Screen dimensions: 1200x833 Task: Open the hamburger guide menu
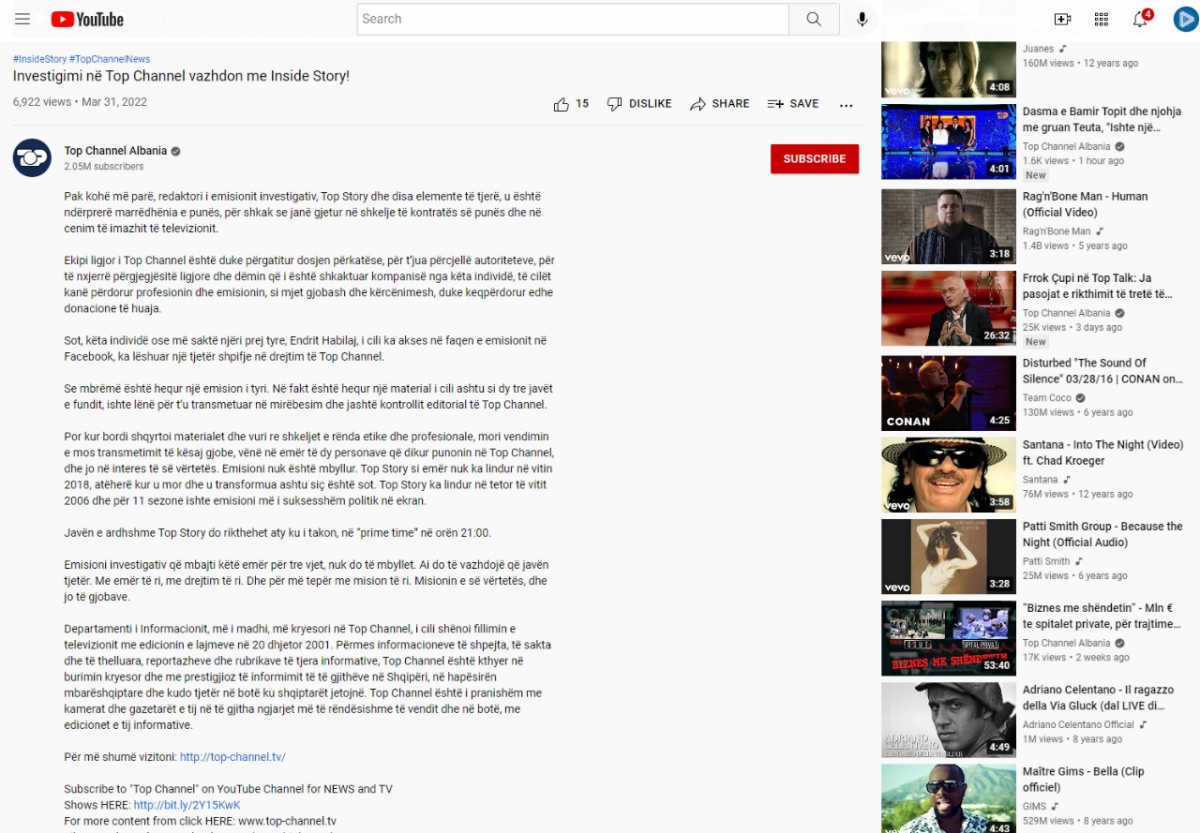pyautogui.click(x=23, y=19)
